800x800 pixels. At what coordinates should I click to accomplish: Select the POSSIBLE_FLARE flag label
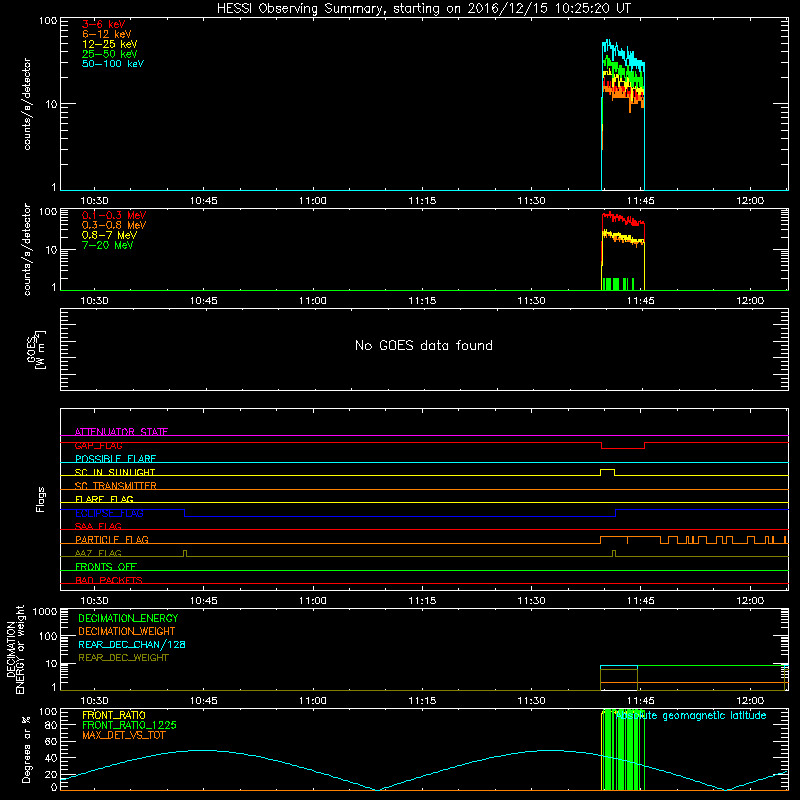coord(115,459)
